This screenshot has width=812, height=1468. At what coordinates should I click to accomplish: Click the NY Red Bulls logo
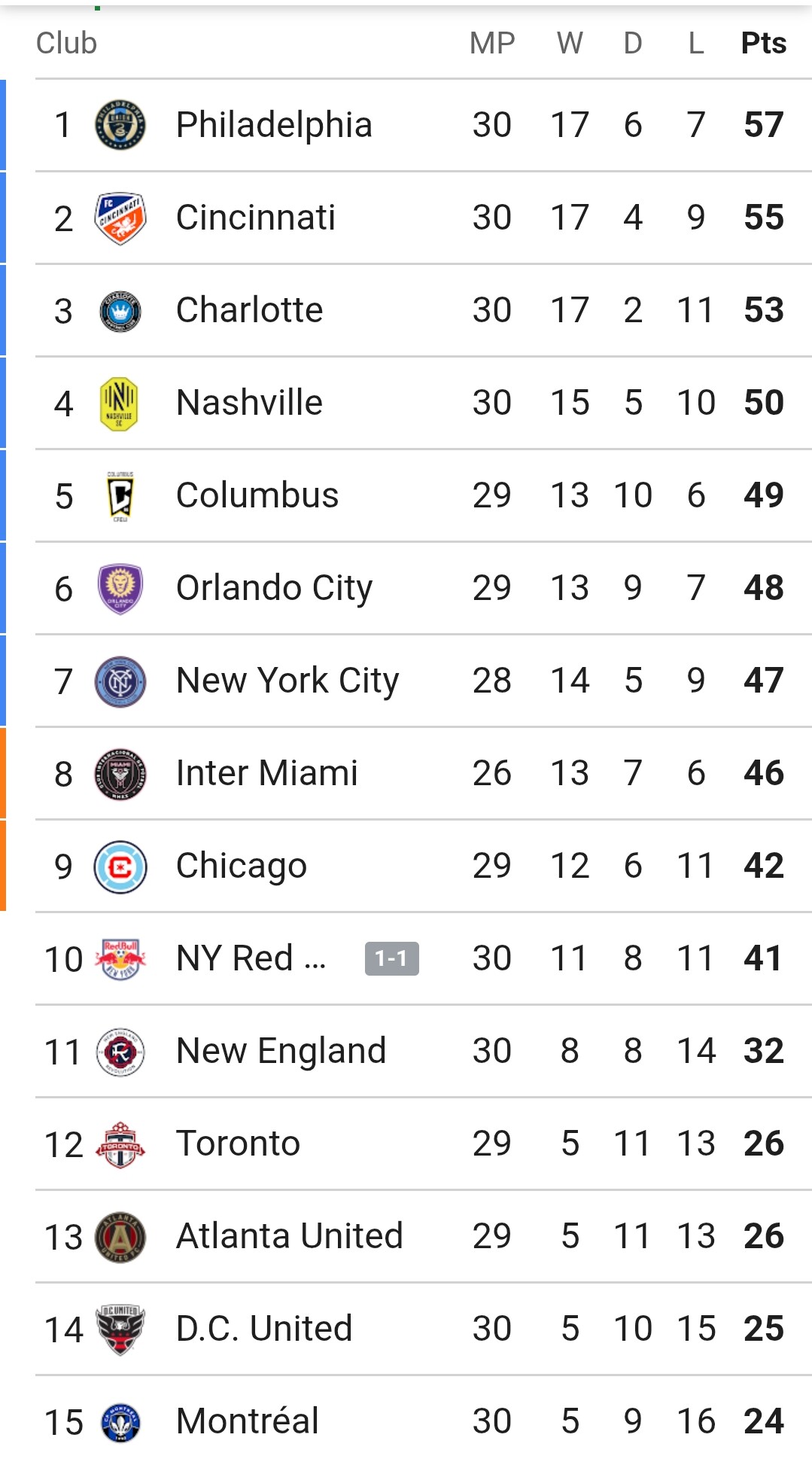tap(120, 959)
